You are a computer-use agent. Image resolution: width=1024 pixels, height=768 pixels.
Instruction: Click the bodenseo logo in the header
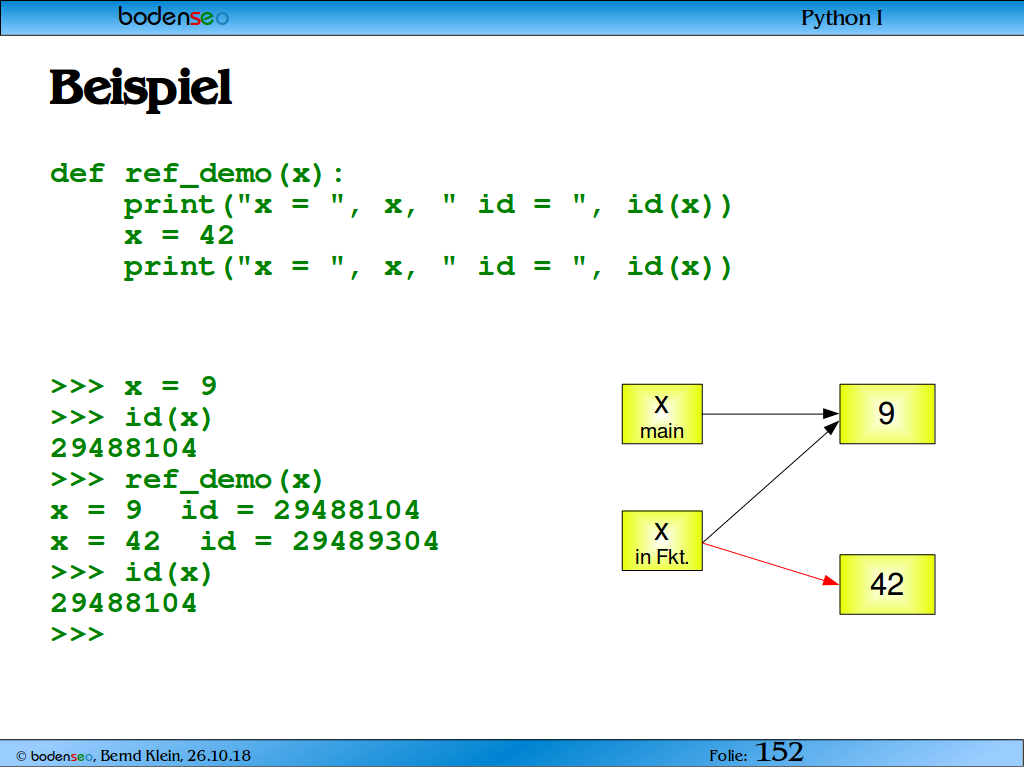point(174,16)
